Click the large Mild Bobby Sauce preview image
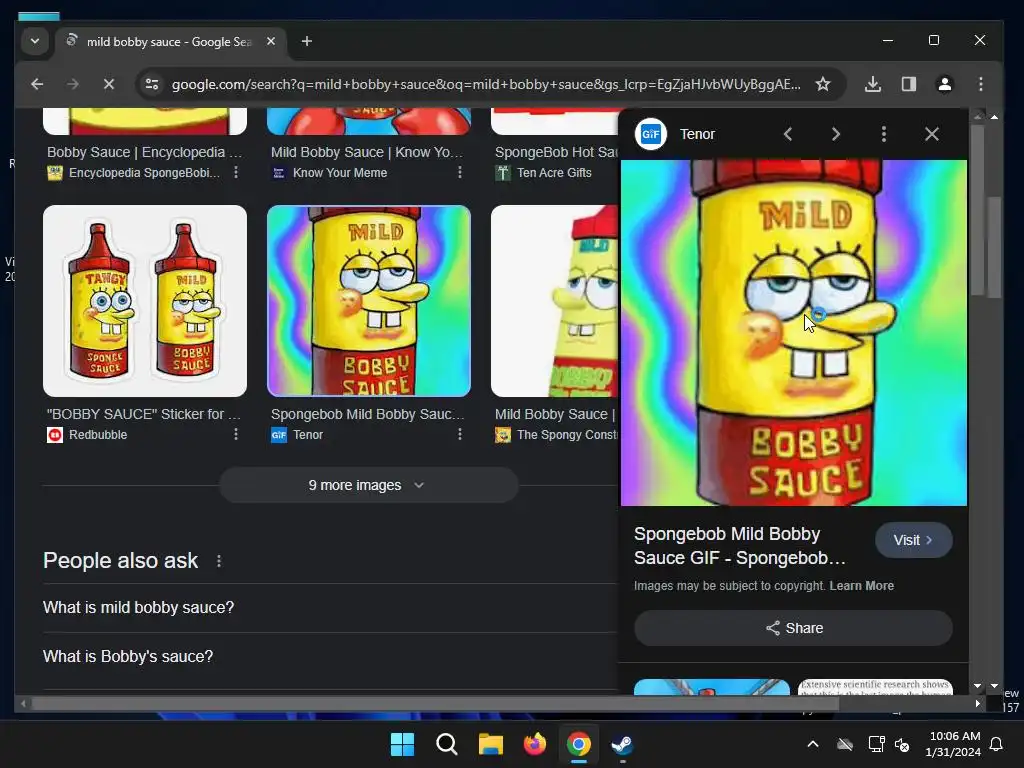This screenshot has width=1024, height=768. coord(793,332)
